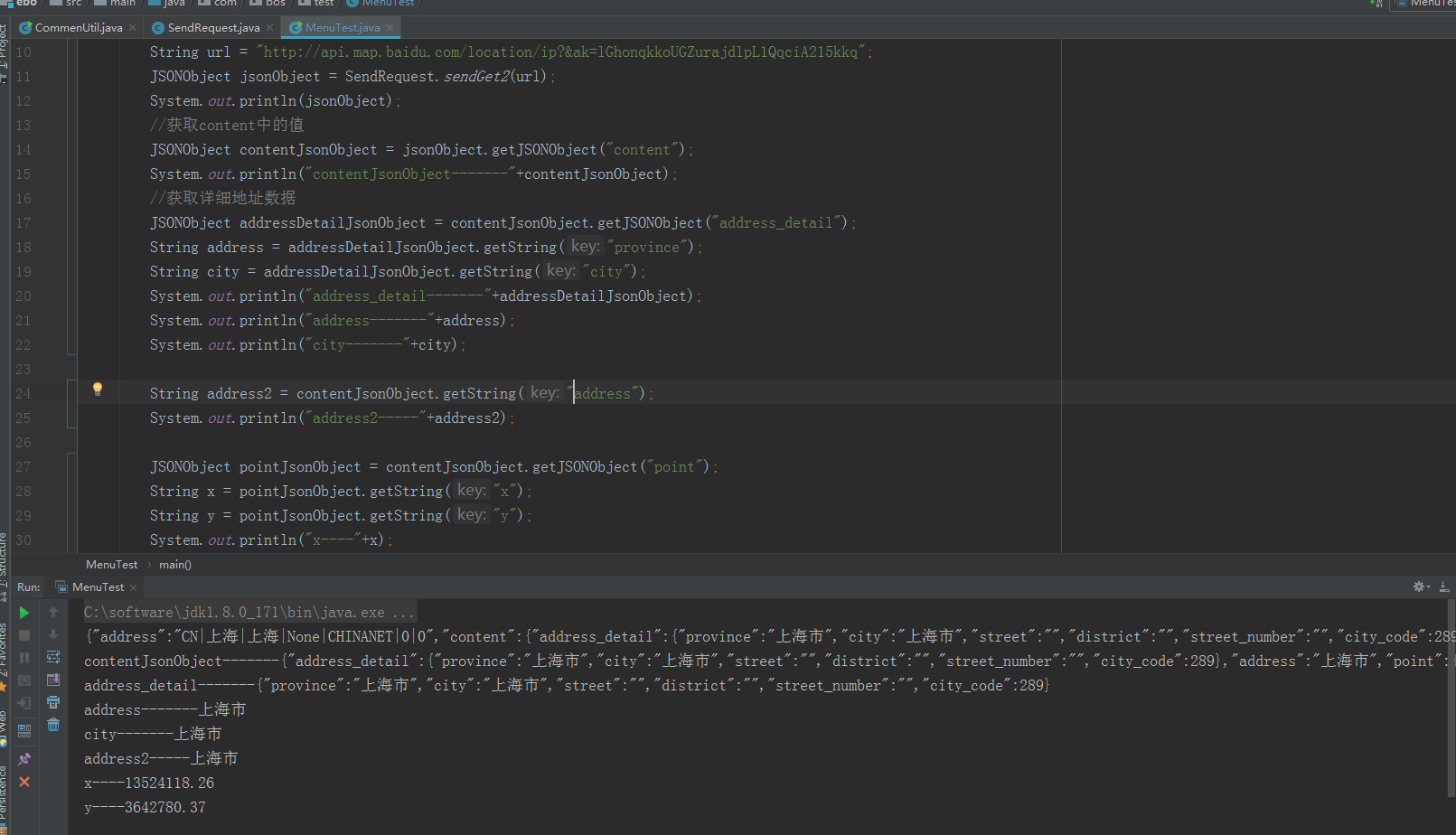The image size is (1456, 835).
Task: Click variable 'pointJsonObject' on line 27
Action: (x=300, y=467)
